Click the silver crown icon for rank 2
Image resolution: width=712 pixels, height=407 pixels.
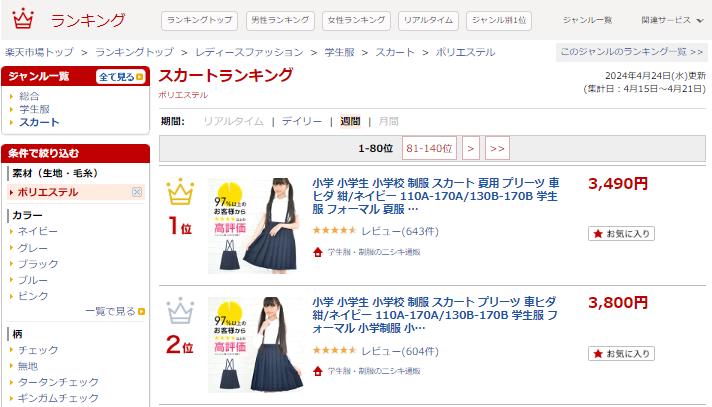click(180, 311)
